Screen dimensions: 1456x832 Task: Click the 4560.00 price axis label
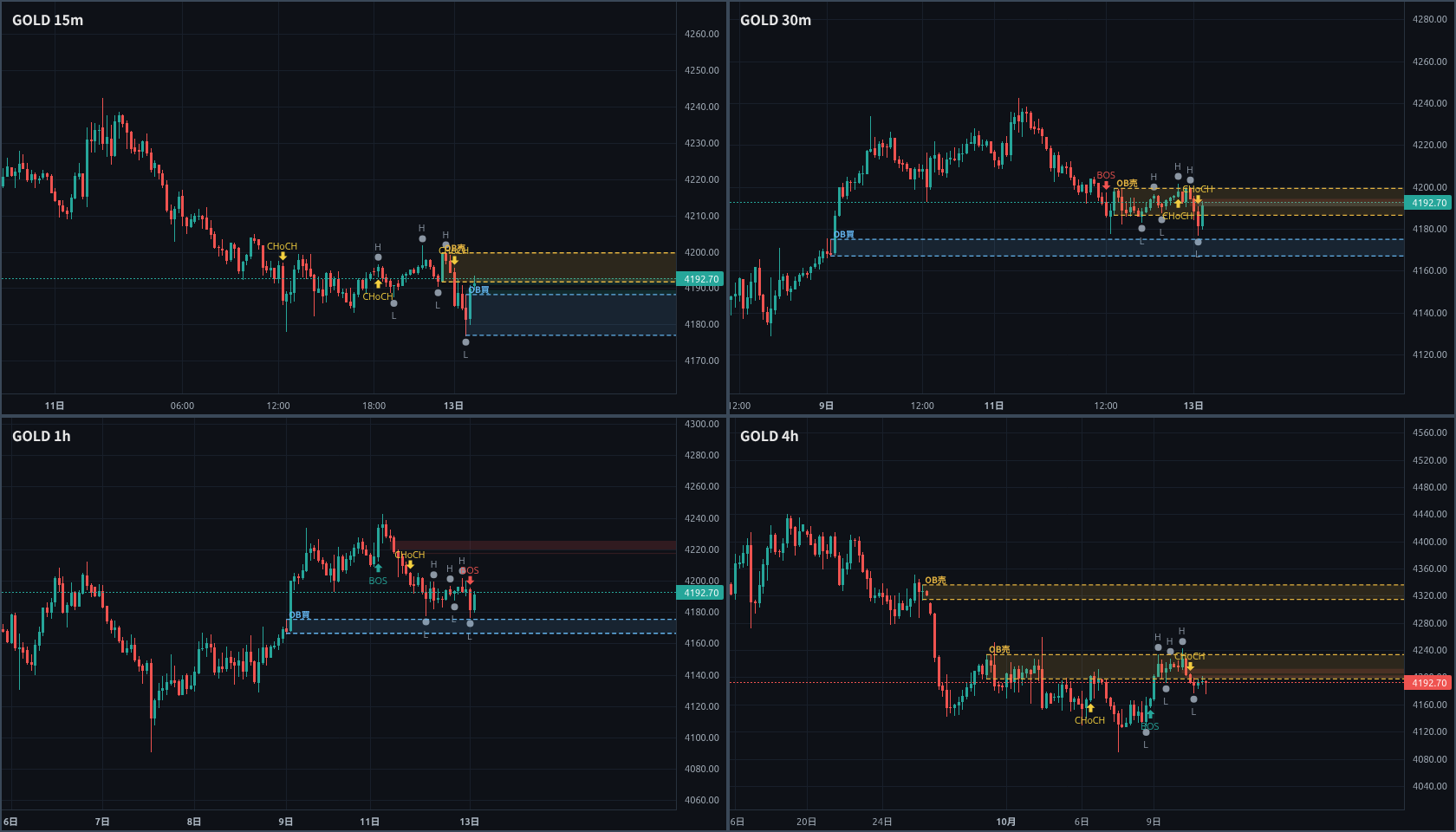(1430, 432)
